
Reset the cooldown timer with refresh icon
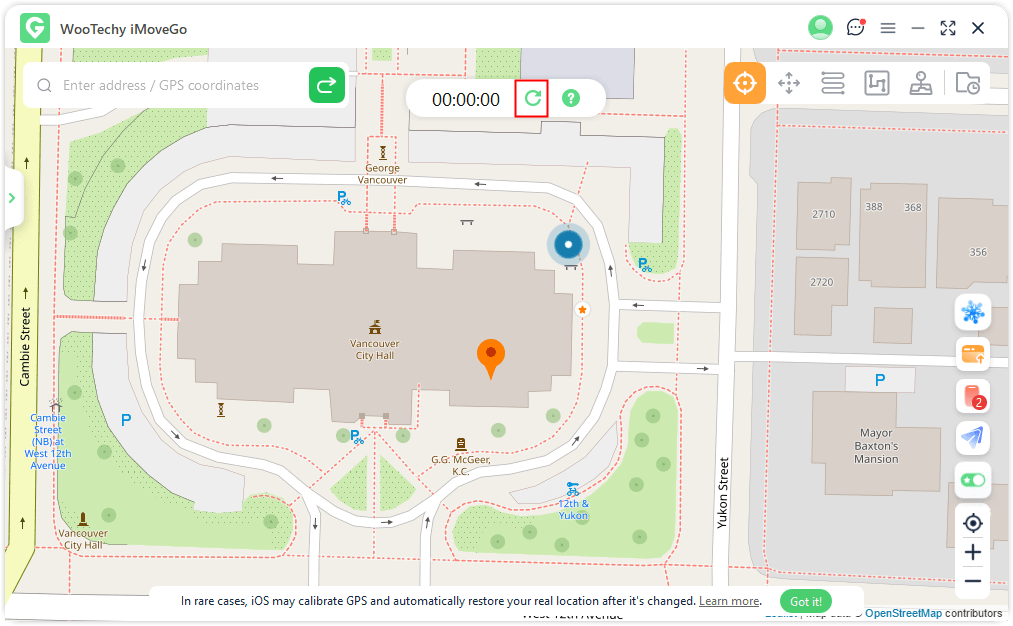click(x=532, y=99)
